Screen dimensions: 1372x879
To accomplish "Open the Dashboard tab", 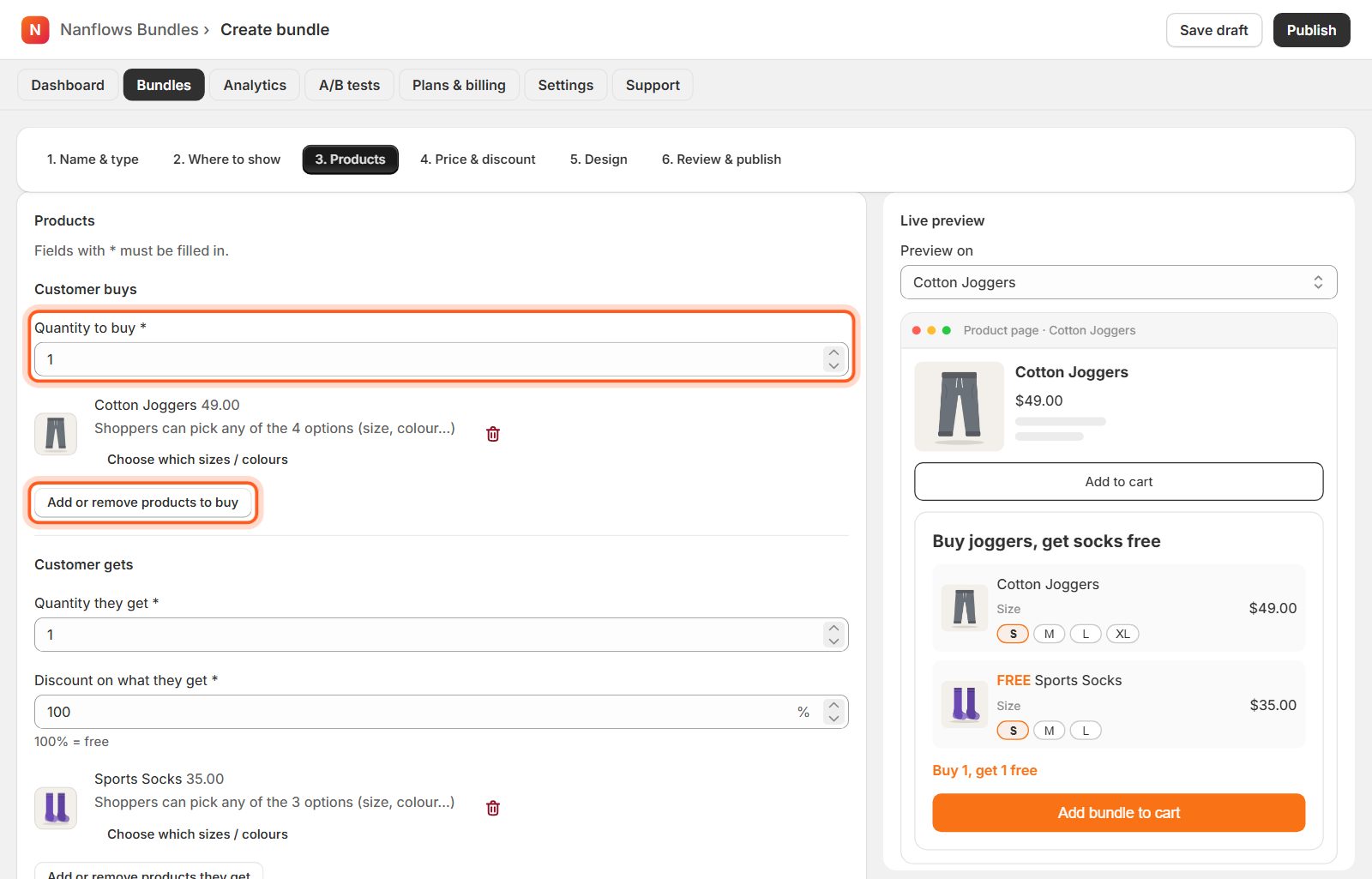I will click(68, 85).
